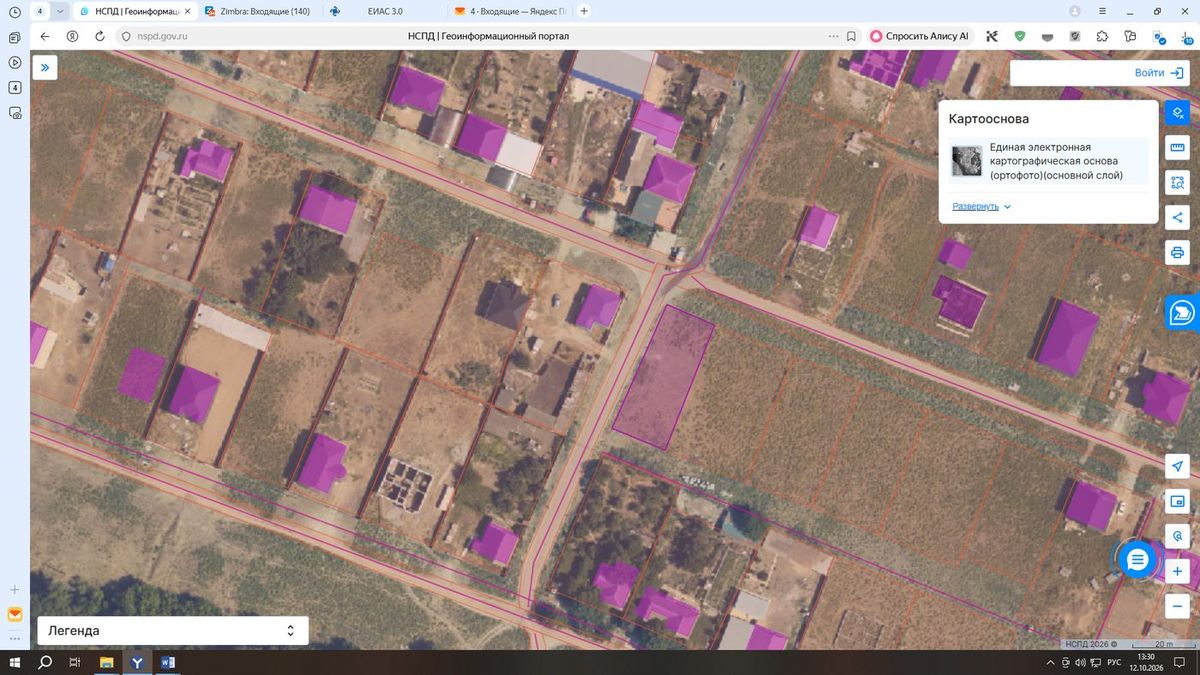Ask Alice AI via Спросить Алису AI
Viewport: 1200px width, 675px height.
919,36
